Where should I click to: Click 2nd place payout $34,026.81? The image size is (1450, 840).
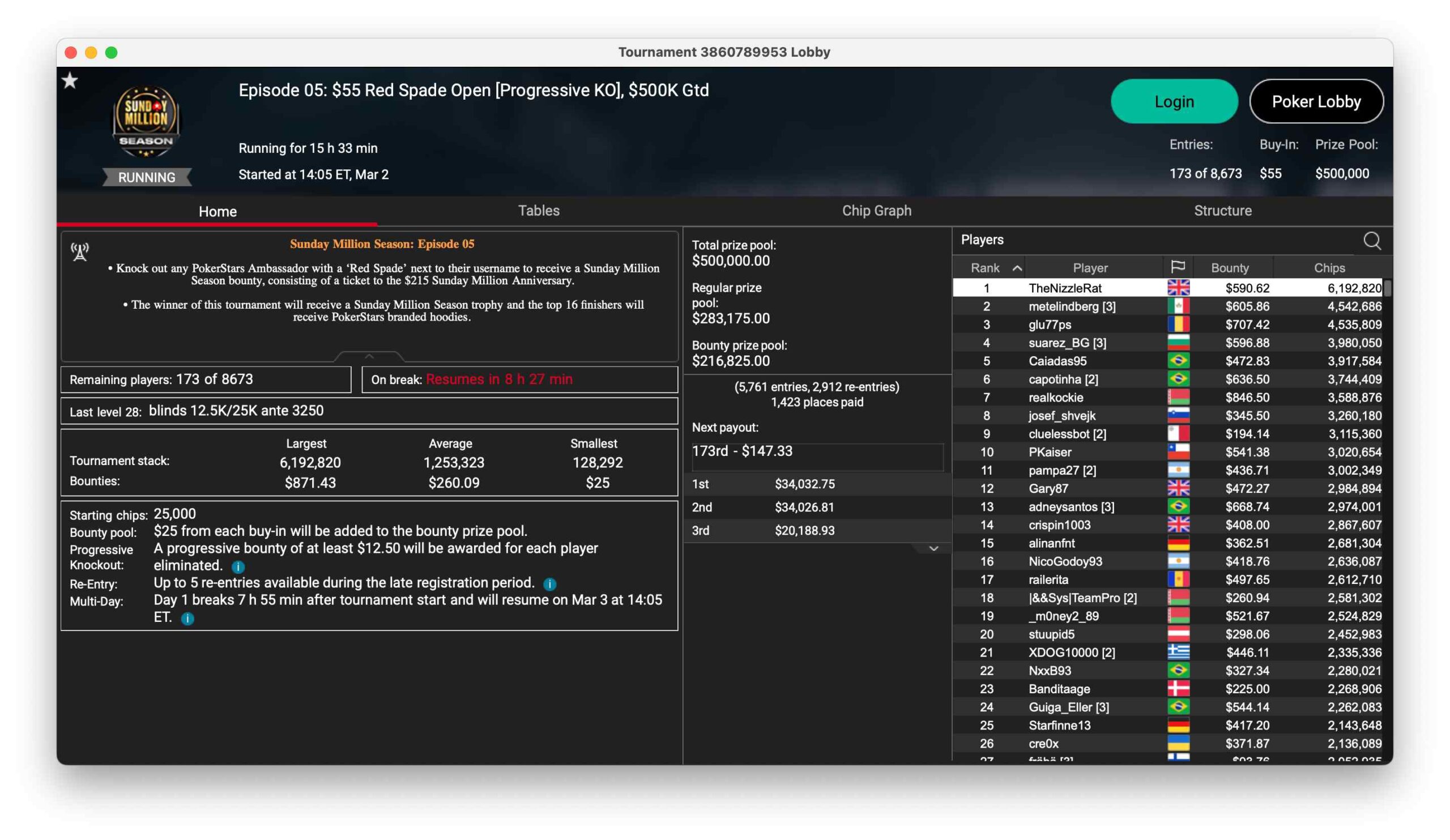[x=804, y=507]
